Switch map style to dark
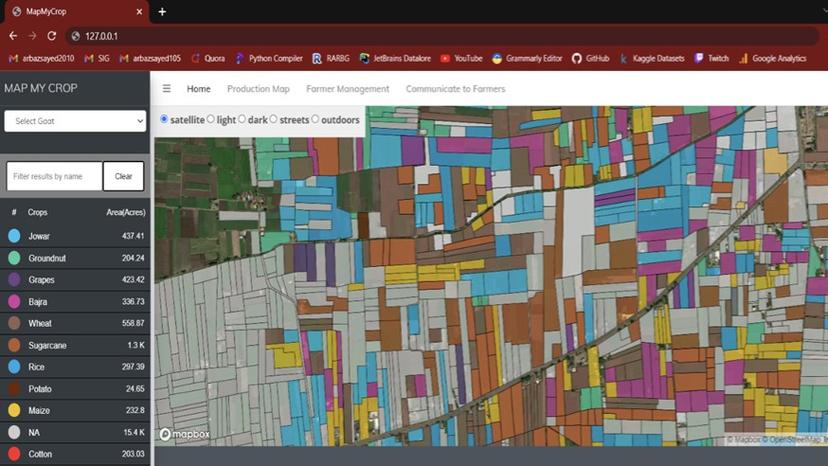828x466 pixels. click(242, 120)
